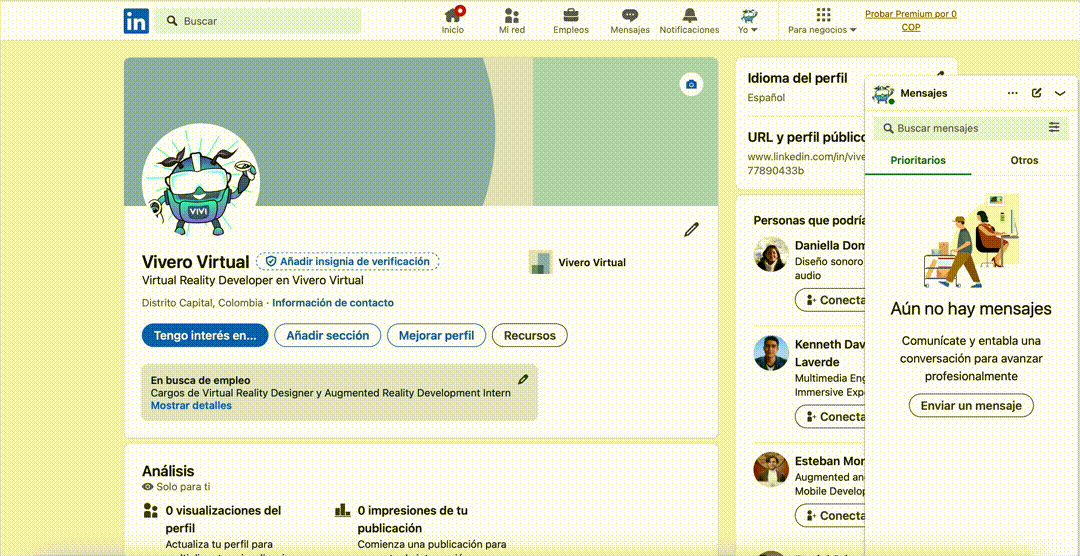Focus the Buscar mensajes field
1080x556 pixels.
point(960,128)
